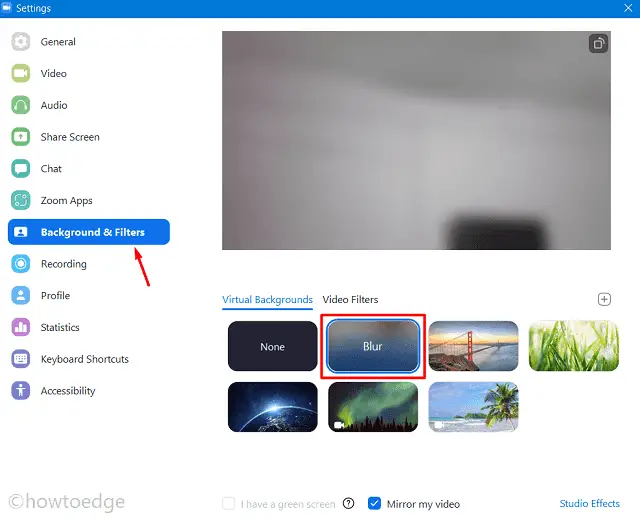Click the Profile person icon

20,296
